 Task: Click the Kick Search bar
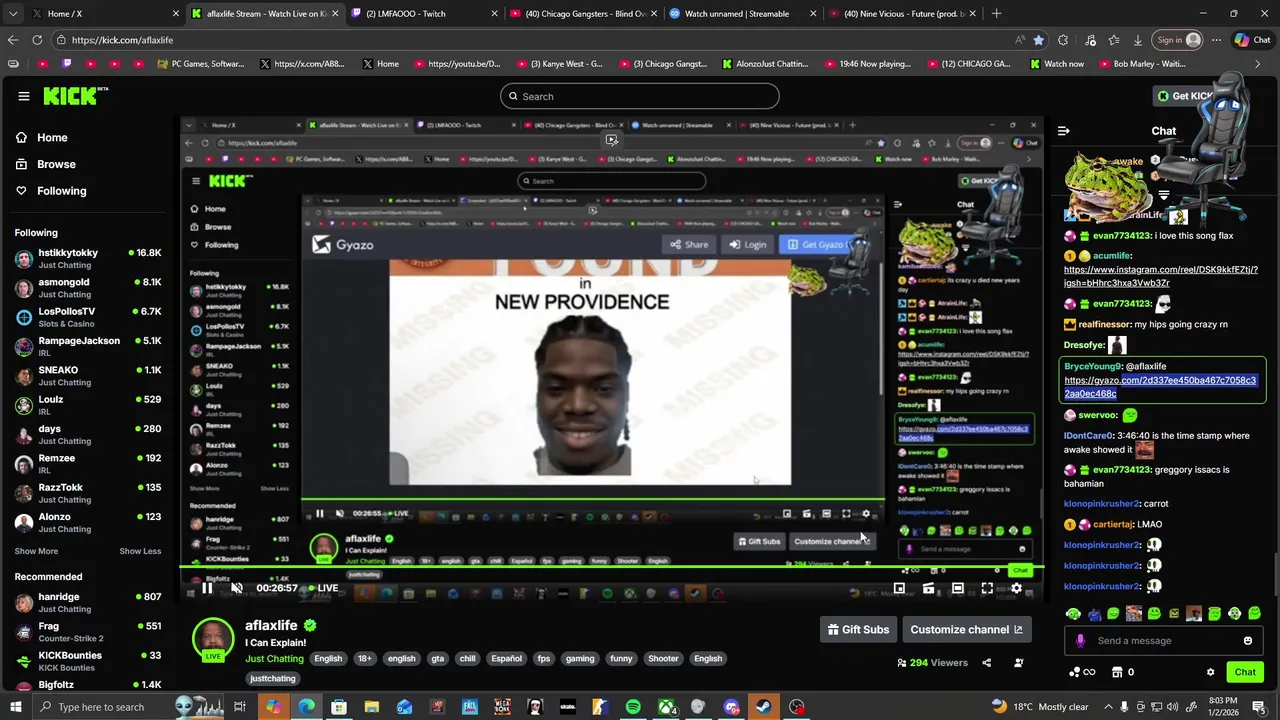coord(640,96)
